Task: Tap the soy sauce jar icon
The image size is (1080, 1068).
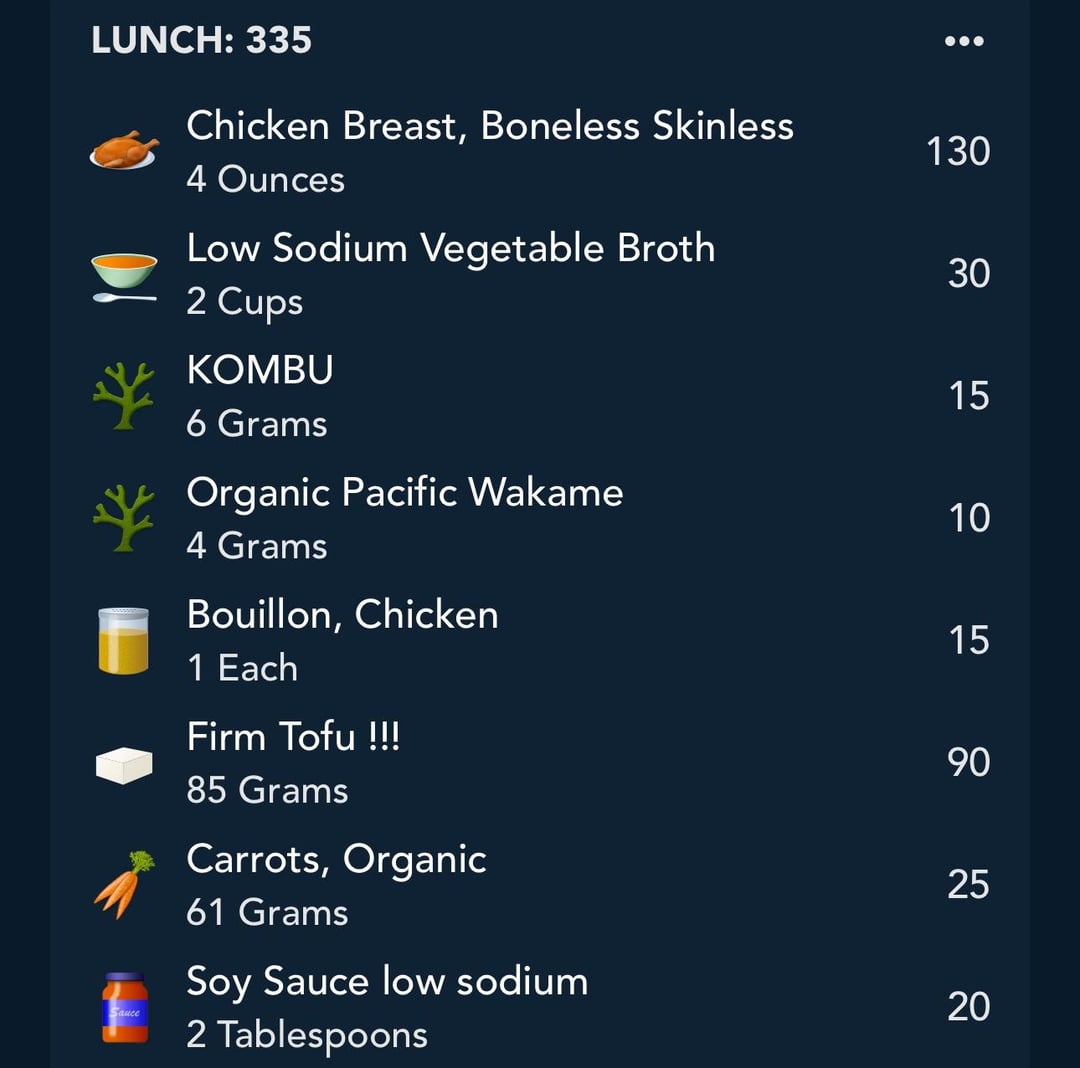Action: (125, 1007)
